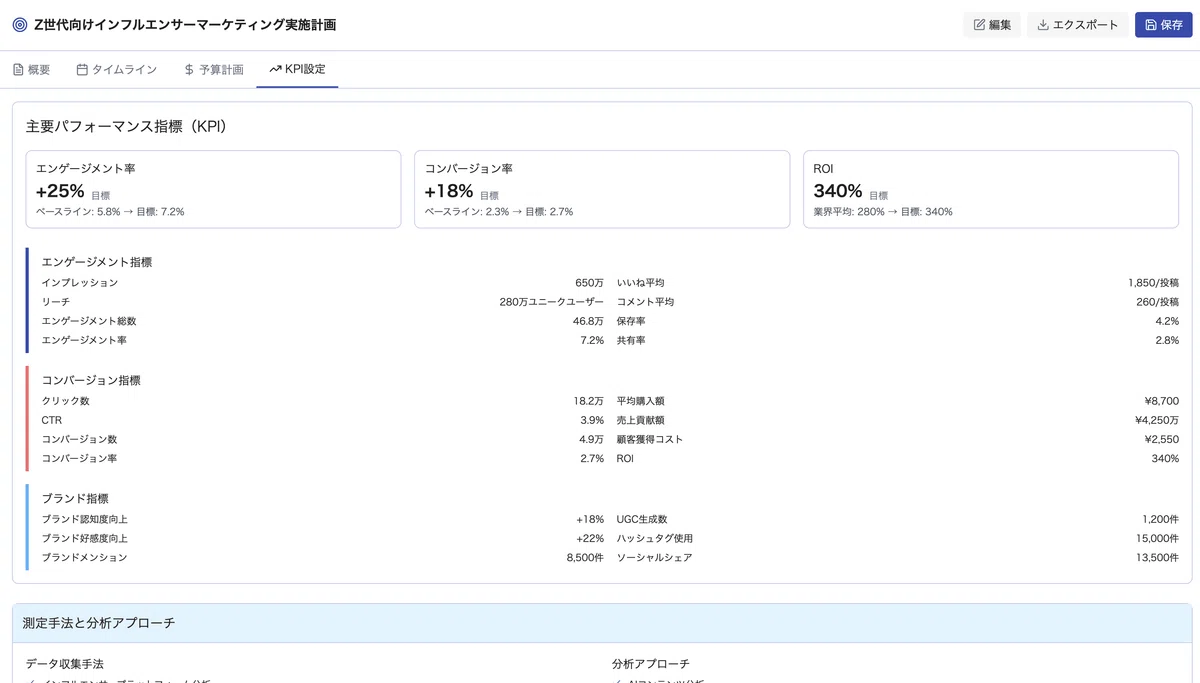The height and width of the screenshot is (683, 1200).
Task: Click the コンバージョン数 label
Action: click(80, 439)
